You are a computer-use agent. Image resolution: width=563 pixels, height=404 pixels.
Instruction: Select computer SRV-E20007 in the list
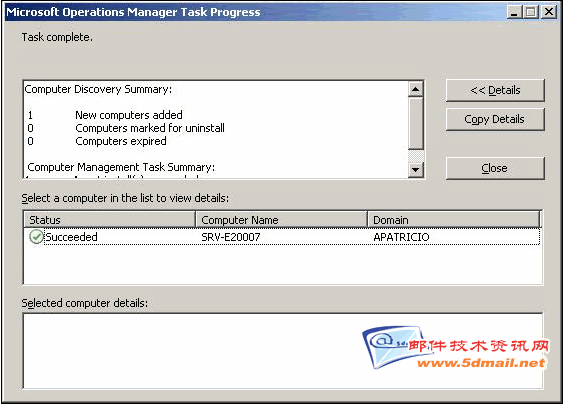pos(231,237)
